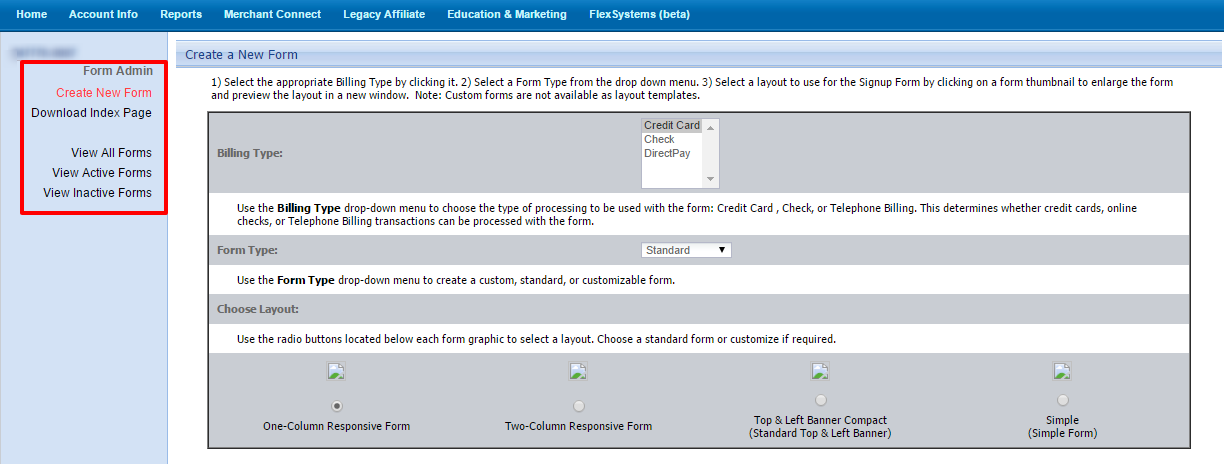The image size is (1224, 464).
Task: Pick the Simple Form layout radio button
Action: [1062, 400]
